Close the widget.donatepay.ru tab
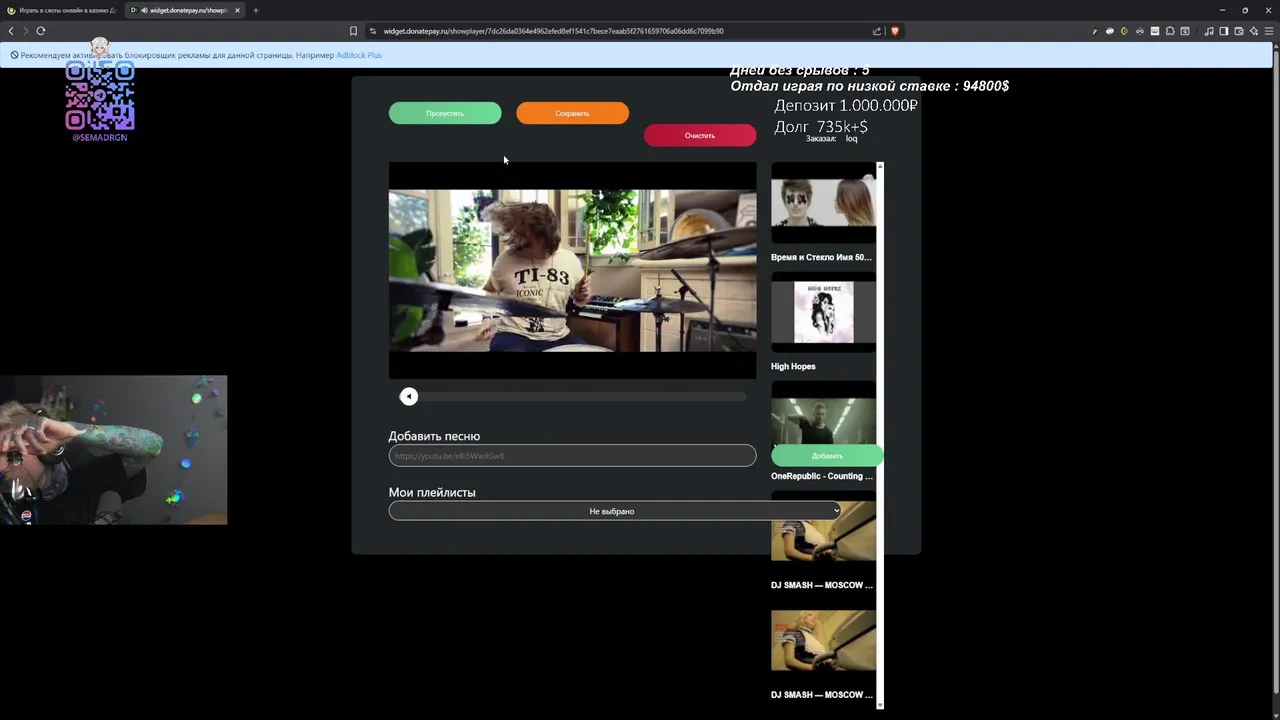This screenshot has height=720, width=1280. pos(237,10)
